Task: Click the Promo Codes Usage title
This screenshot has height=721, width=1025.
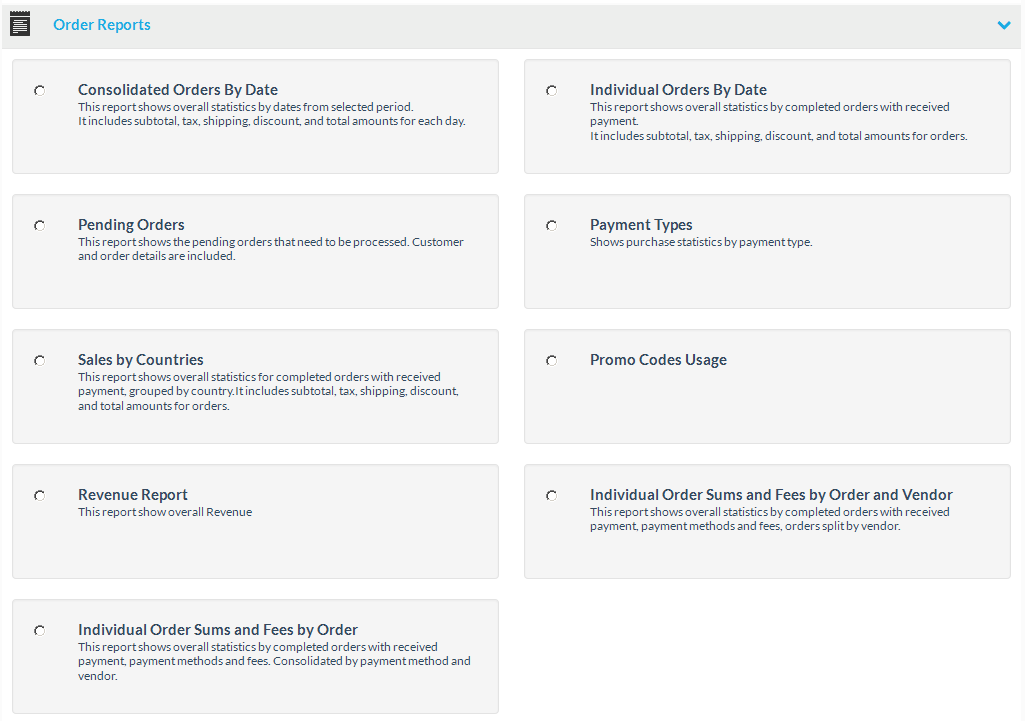Action: (x=658, y=360)
